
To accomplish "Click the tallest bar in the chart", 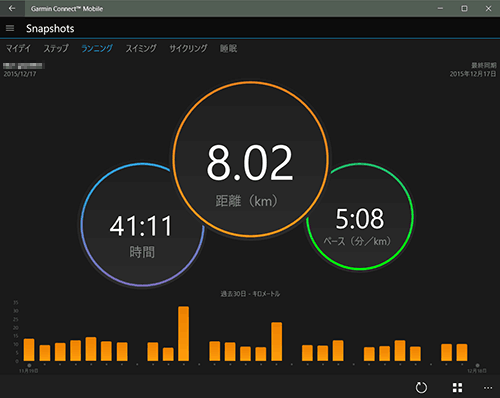I will pyautogui.click(x=183, y=334).
